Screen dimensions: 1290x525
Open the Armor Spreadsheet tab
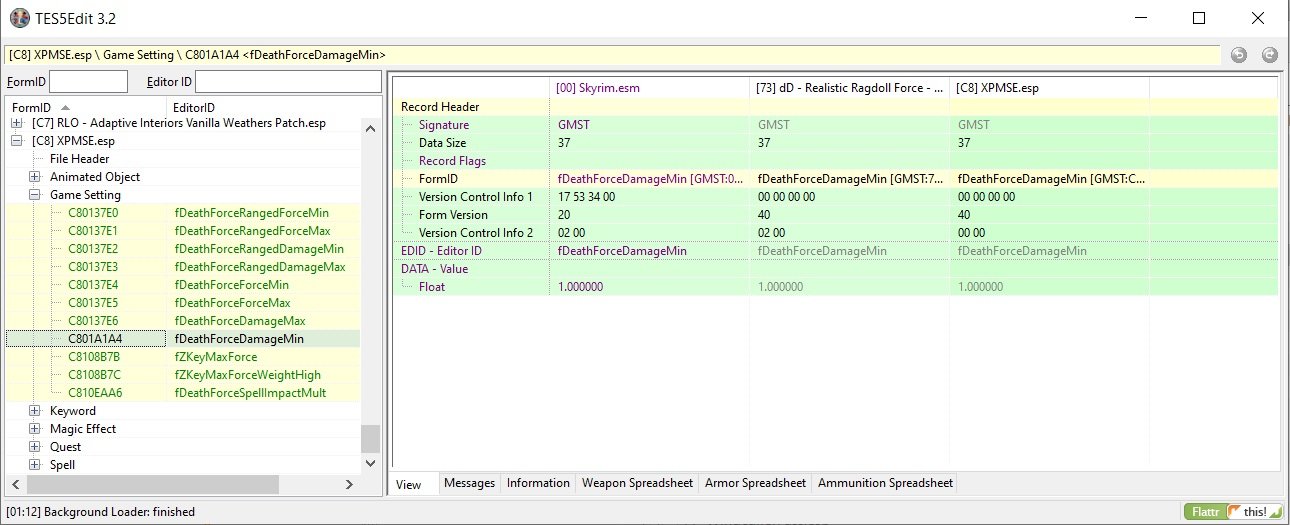pos(755,483)
